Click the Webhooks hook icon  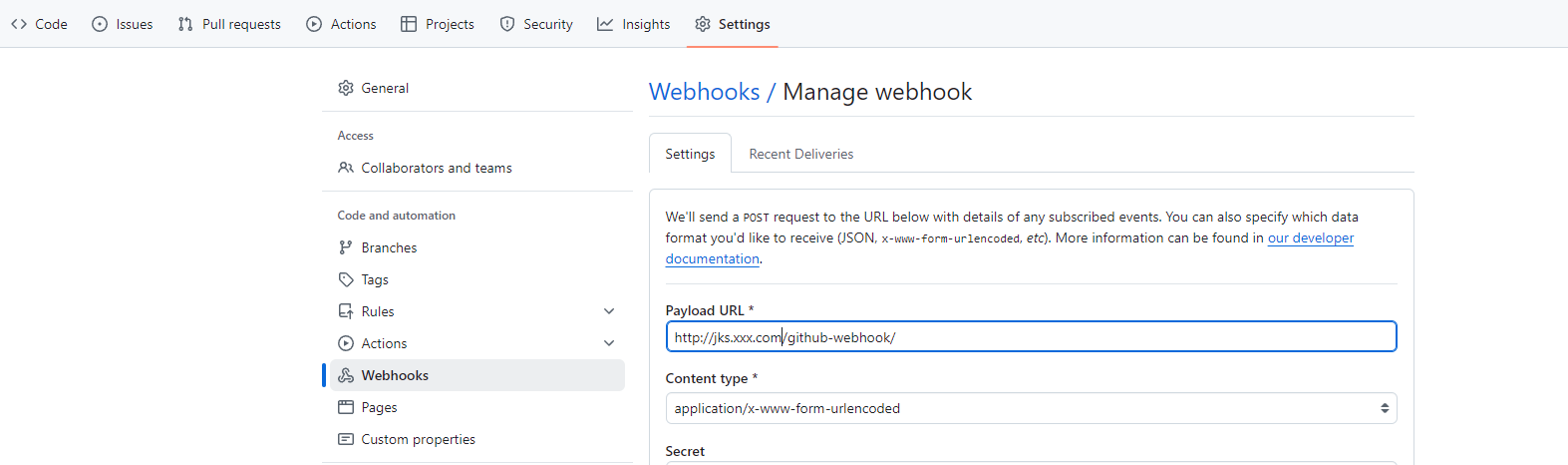pos(346,375)
